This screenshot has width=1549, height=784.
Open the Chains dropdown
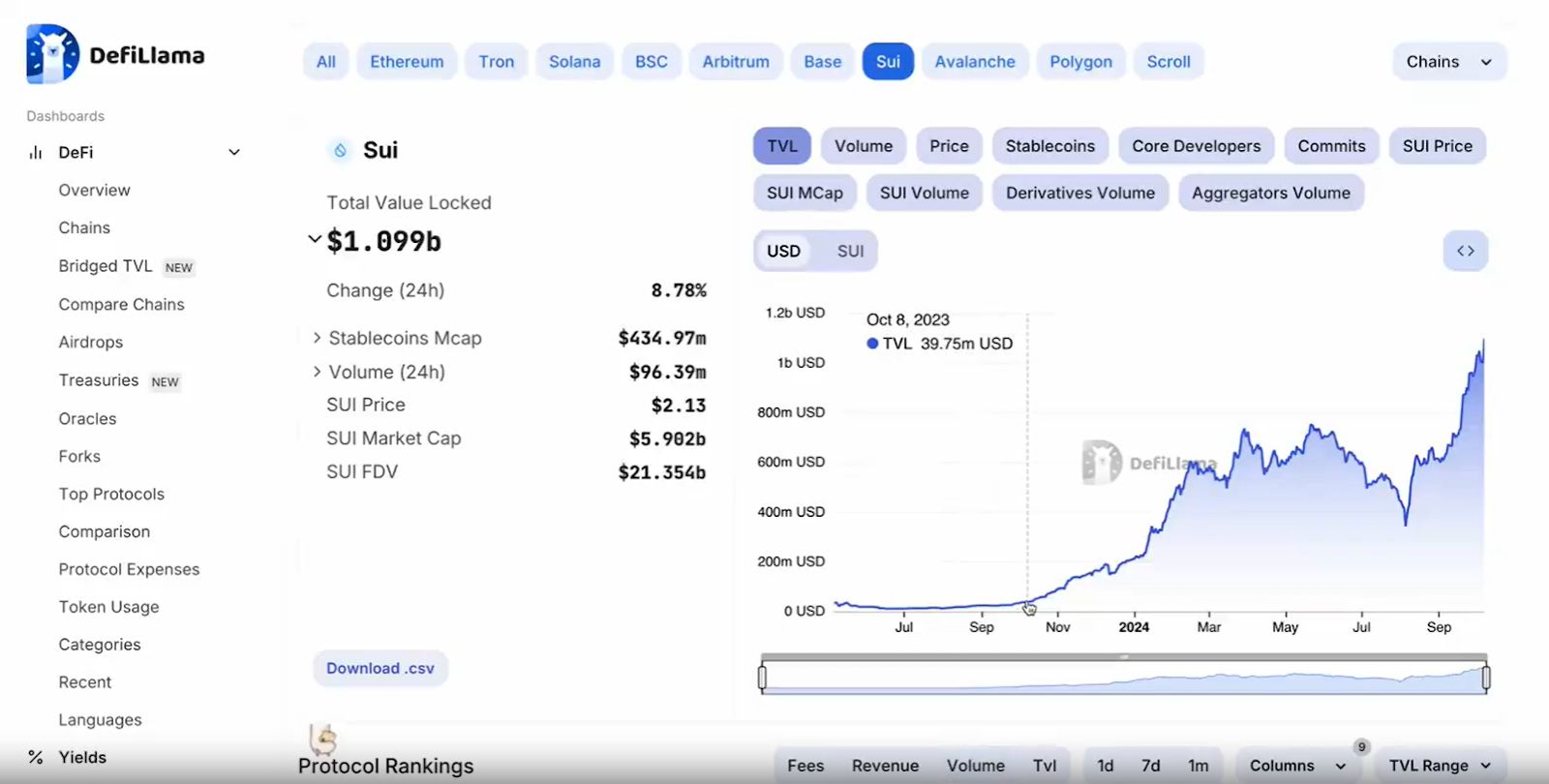pyautogui.click(x=1449, y=62)
